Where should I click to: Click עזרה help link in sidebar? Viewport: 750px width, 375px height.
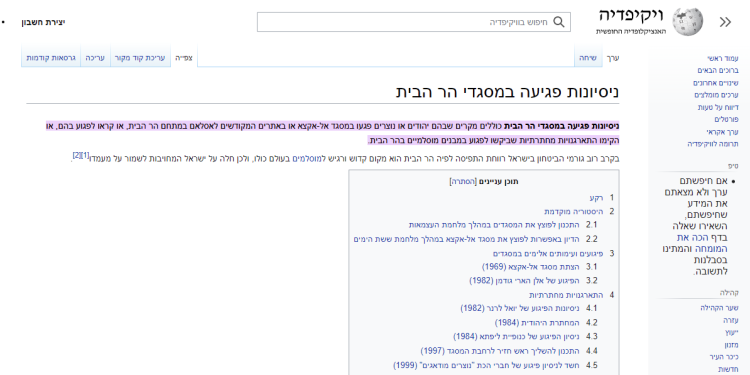731,320
